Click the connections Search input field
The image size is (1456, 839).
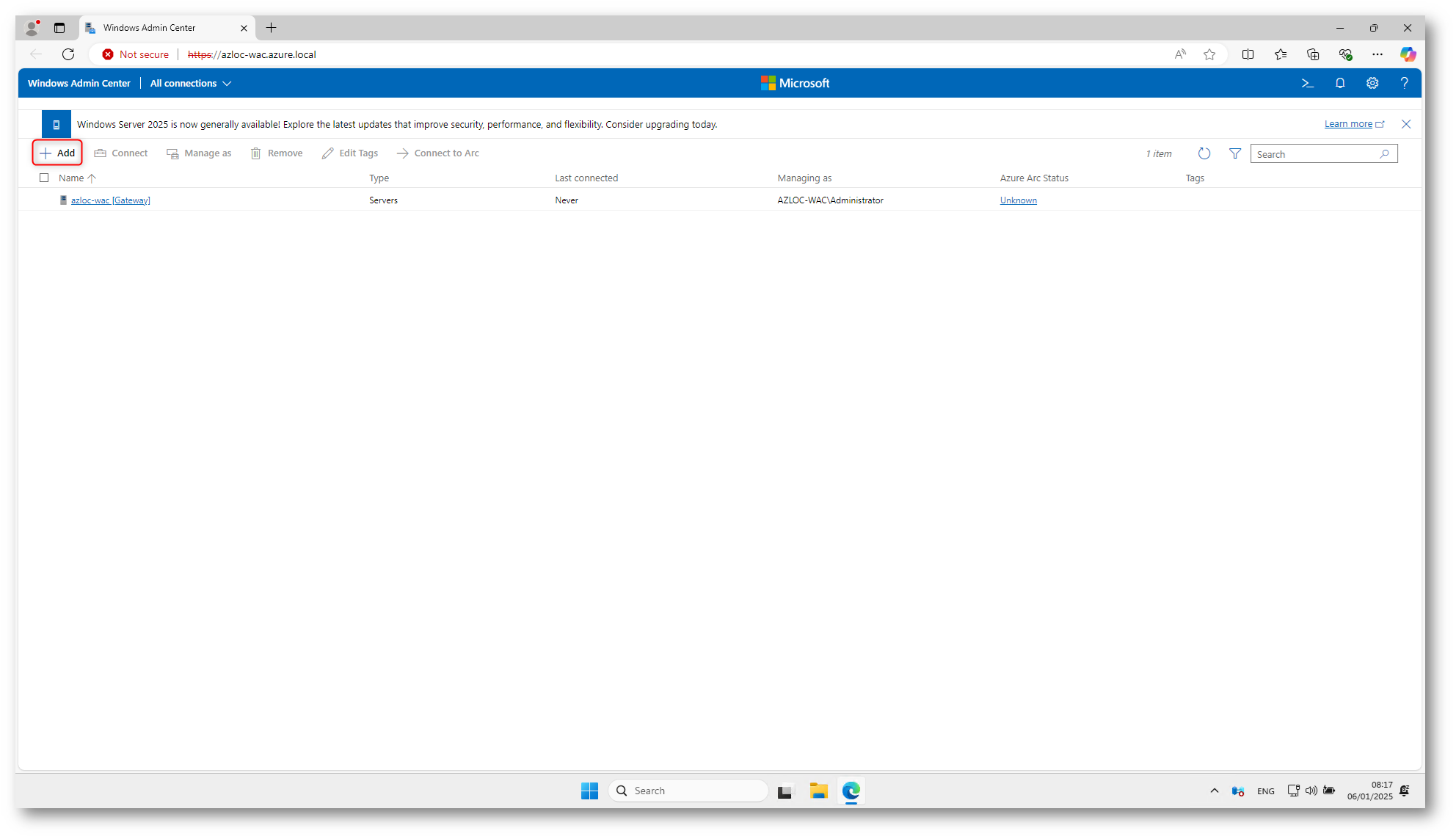(x=1314, y=154)
